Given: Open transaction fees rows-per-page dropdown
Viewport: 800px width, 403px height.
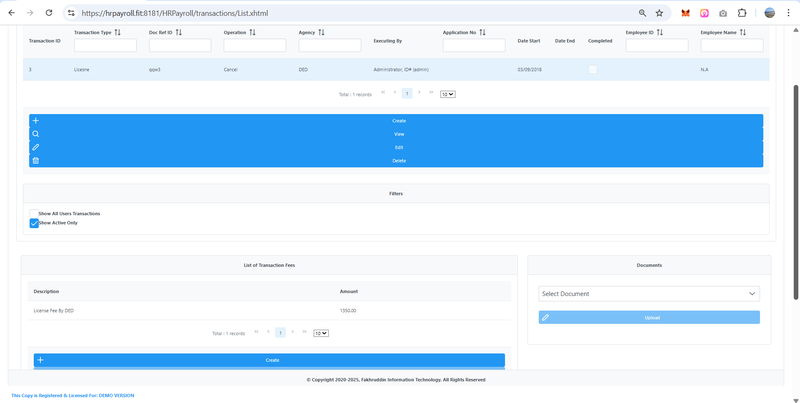Looking at the screenshot, I should [321, 333].
